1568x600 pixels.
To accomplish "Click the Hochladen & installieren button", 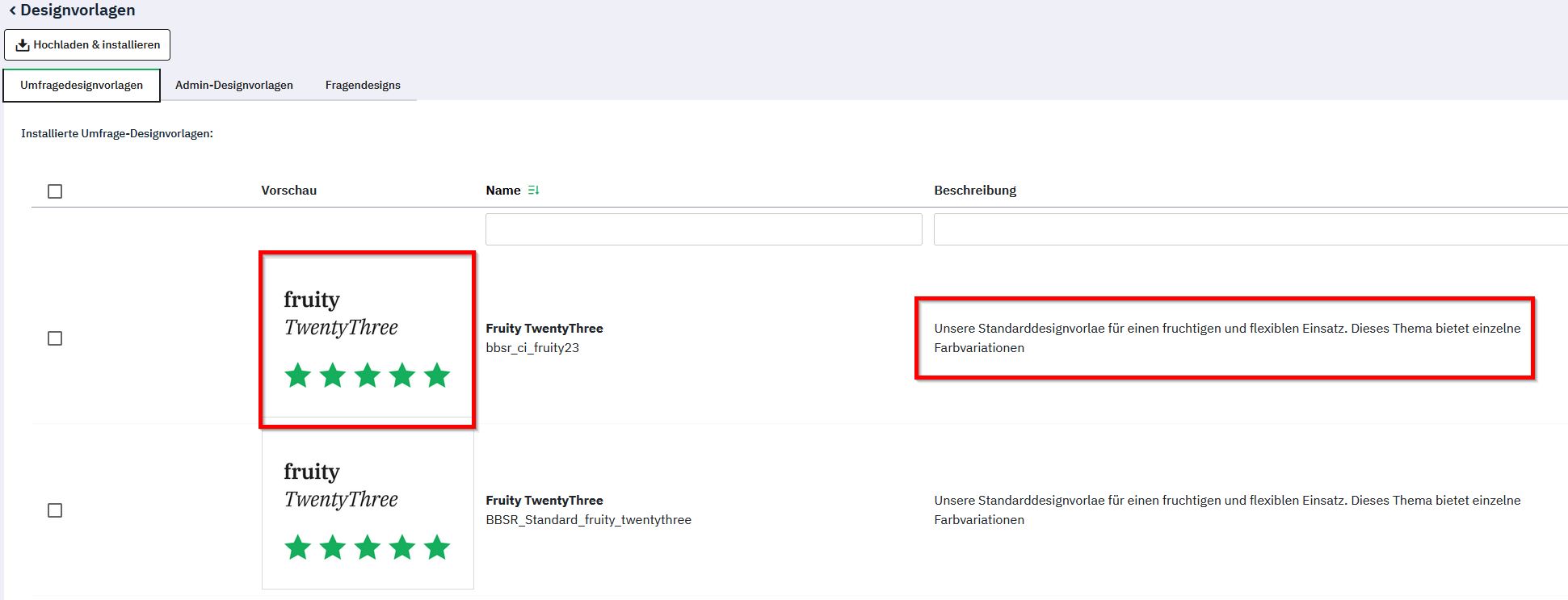I will tap(87, 45).
